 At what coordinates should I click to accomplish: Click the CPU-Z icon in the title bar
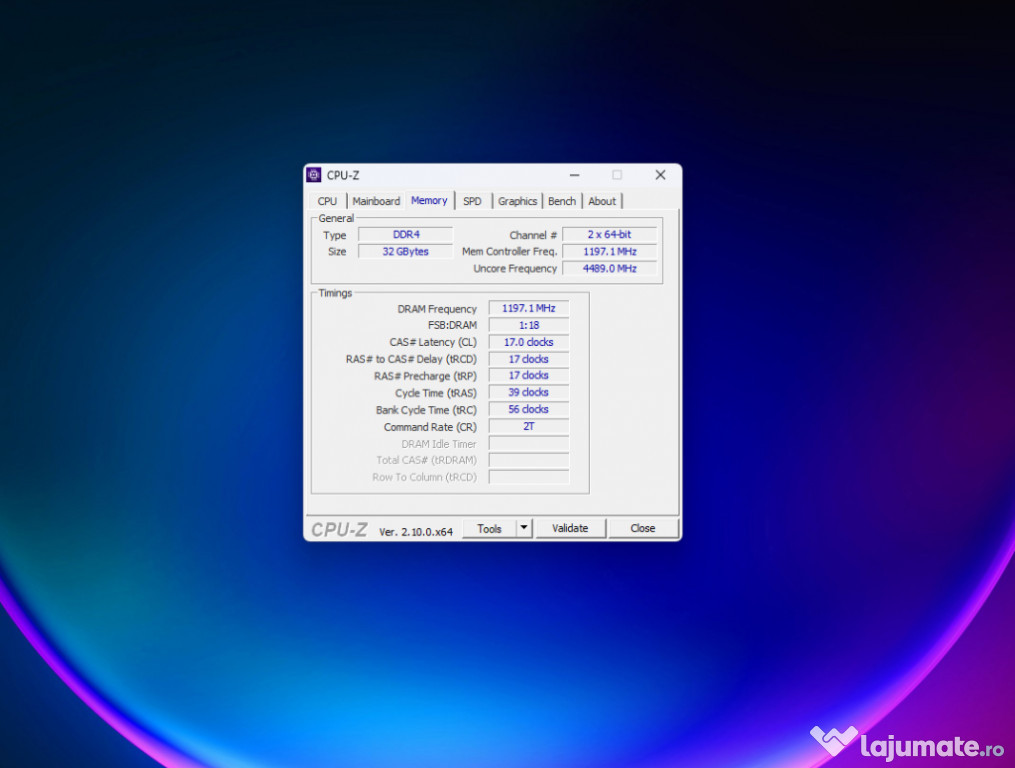(314, 175)
